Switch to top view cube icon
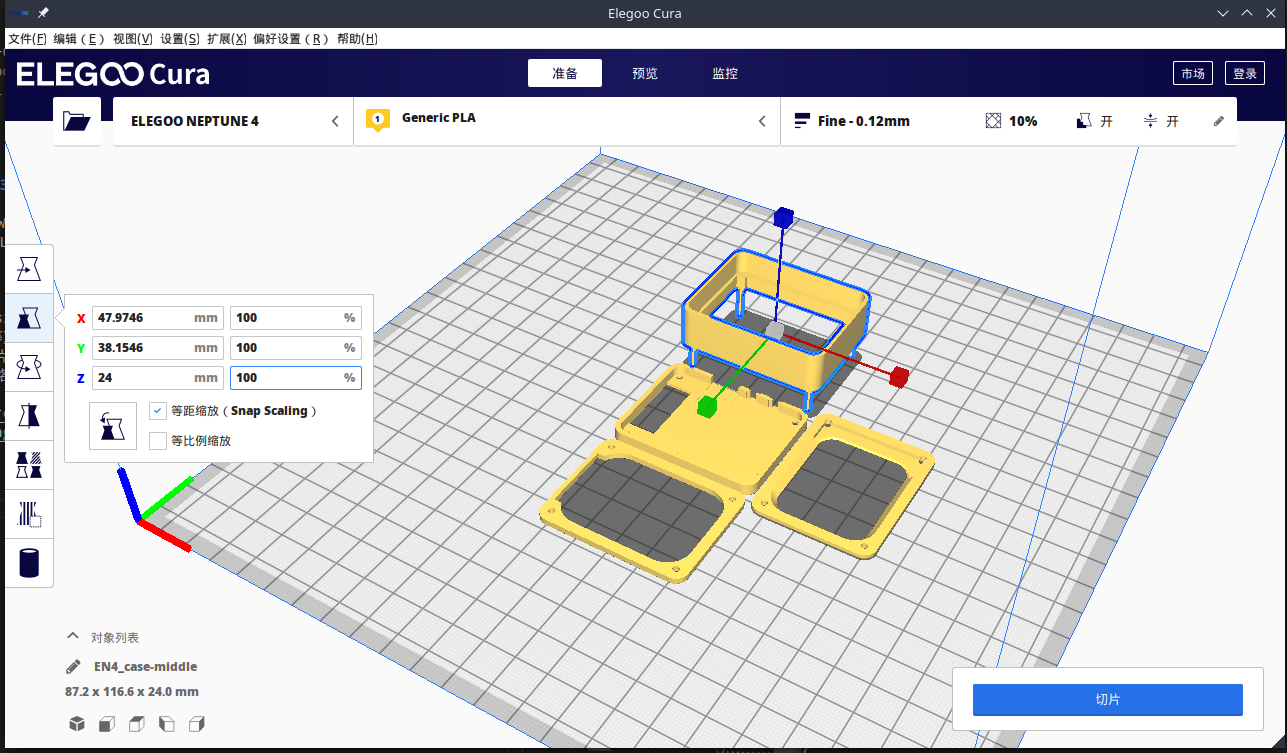 (x=137, y=724)
